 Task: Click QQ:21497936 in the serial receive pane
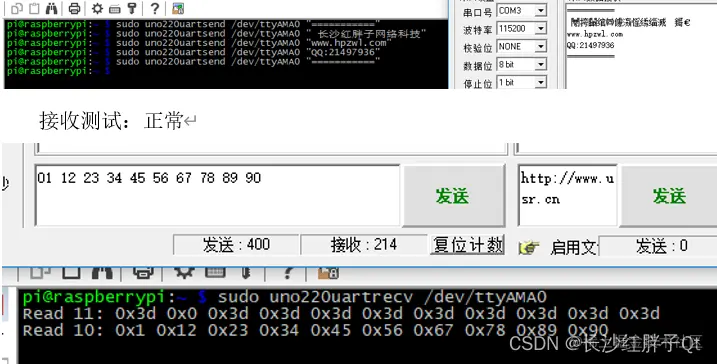[590, 45]
